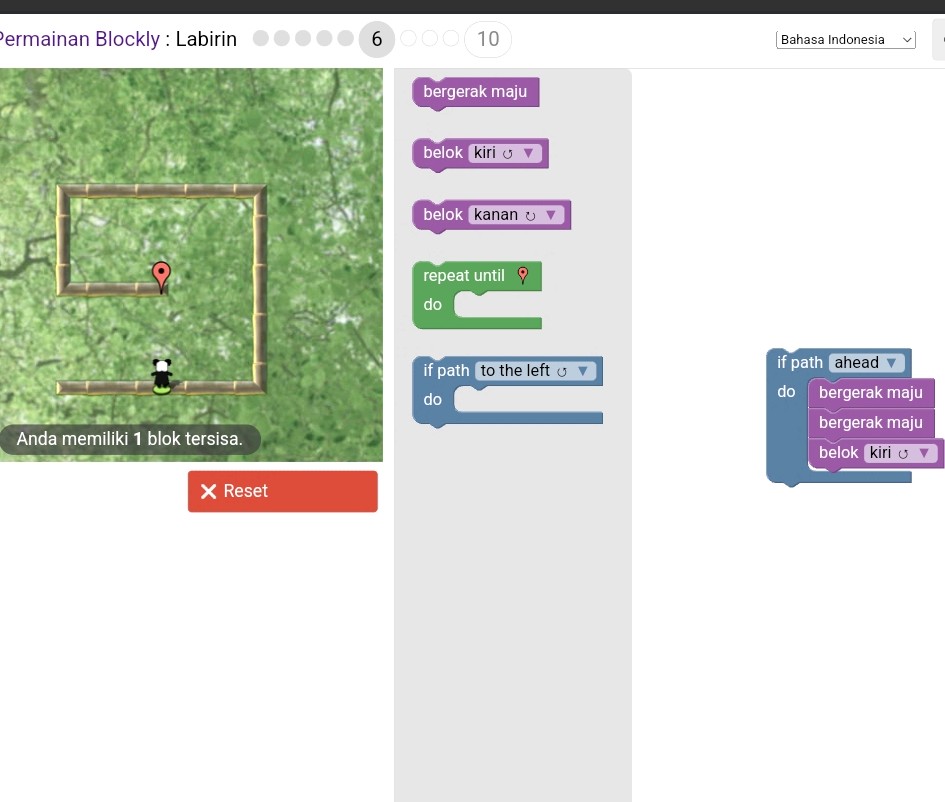Image resolution: width=945 pixels, height=802 pixels.
Task: Open the to the left direction dropdown
Action: [x=583, y=370]
